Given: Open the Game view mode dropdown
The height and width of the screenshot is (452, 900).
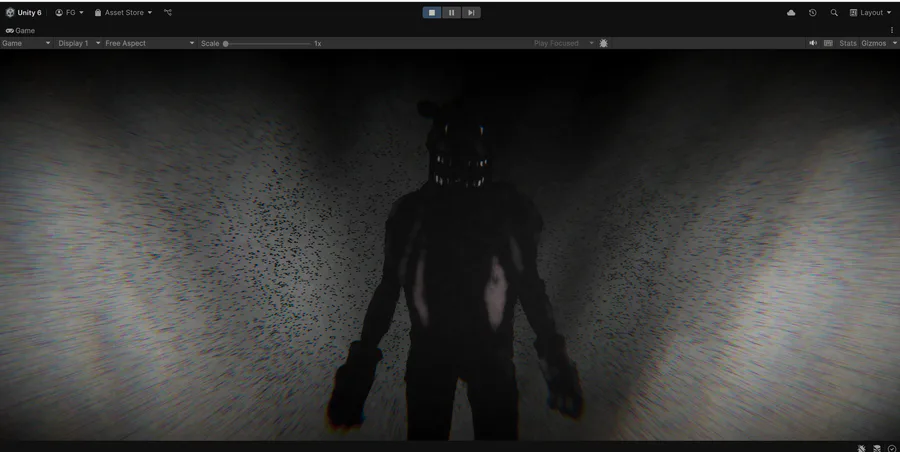Looking at the screenshot, I should 26,43.
